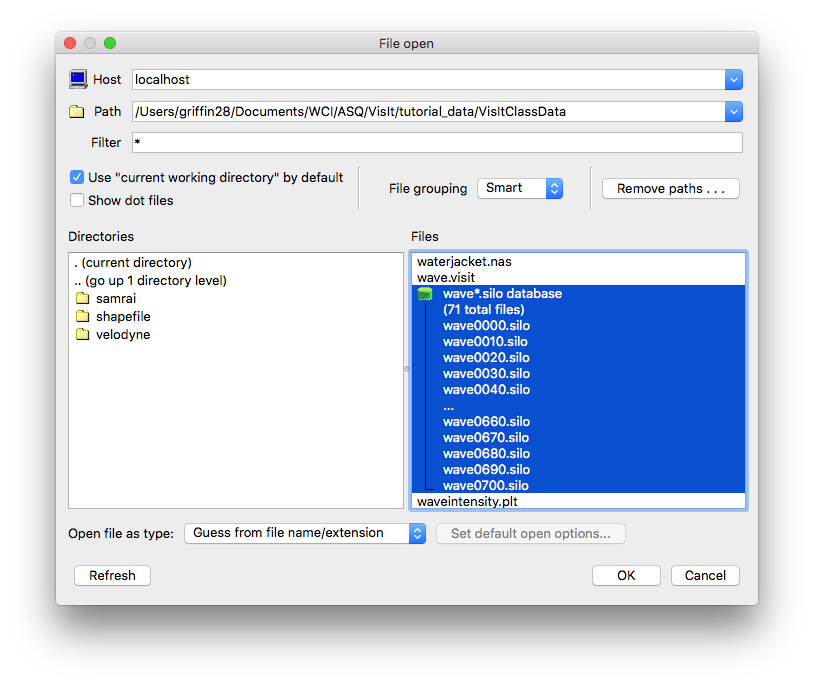814x685 pixels.
Task: Select '. (current directory)' entry
Action: (133, 263)
